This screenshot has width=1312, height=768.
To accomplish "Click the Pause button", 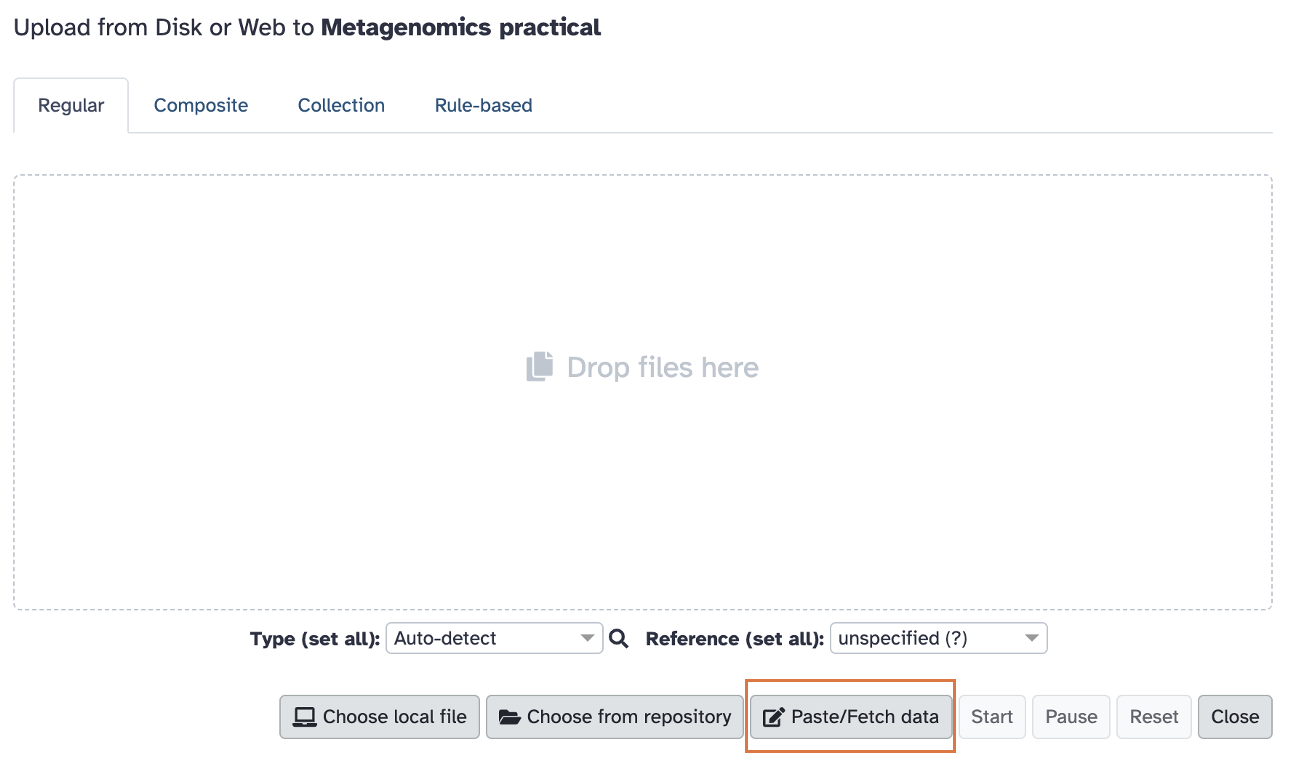I will coord(1071,717).
